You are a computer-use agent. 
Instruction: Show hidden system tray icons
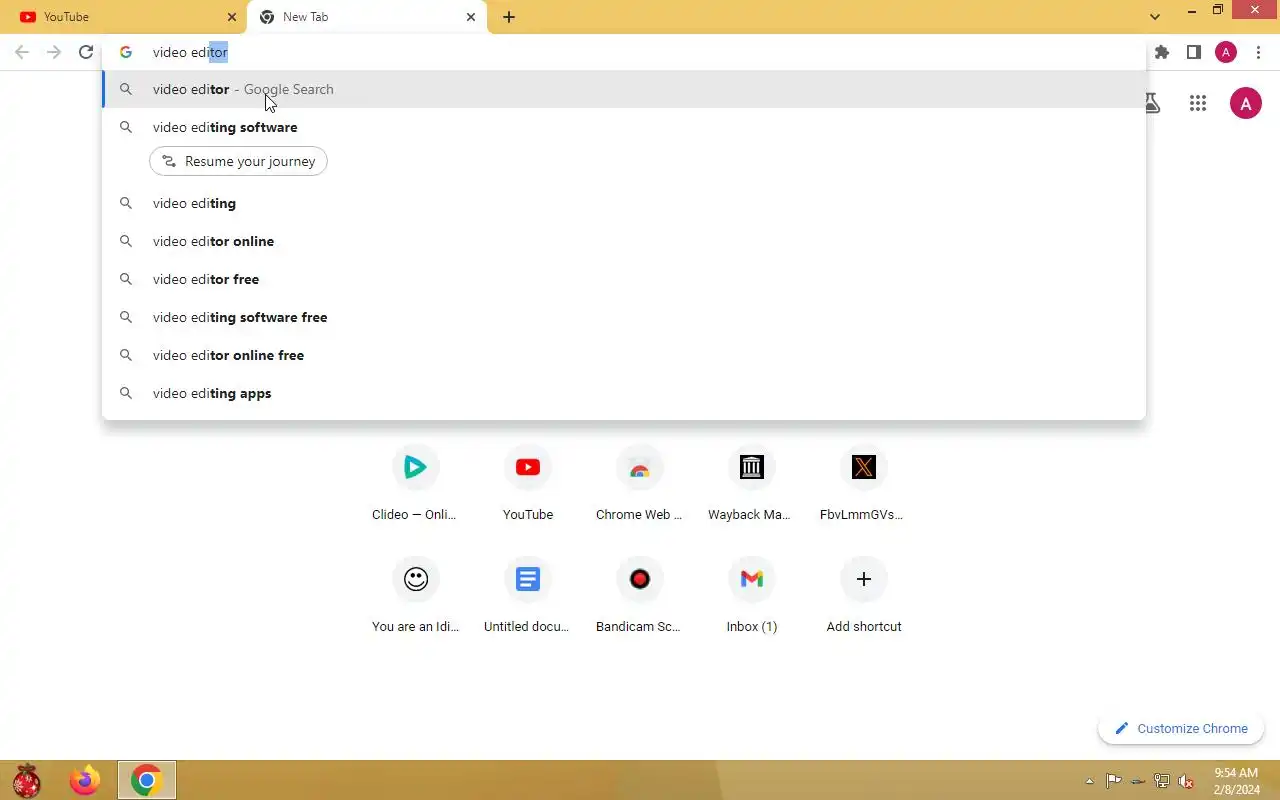tap(1090, 781)
